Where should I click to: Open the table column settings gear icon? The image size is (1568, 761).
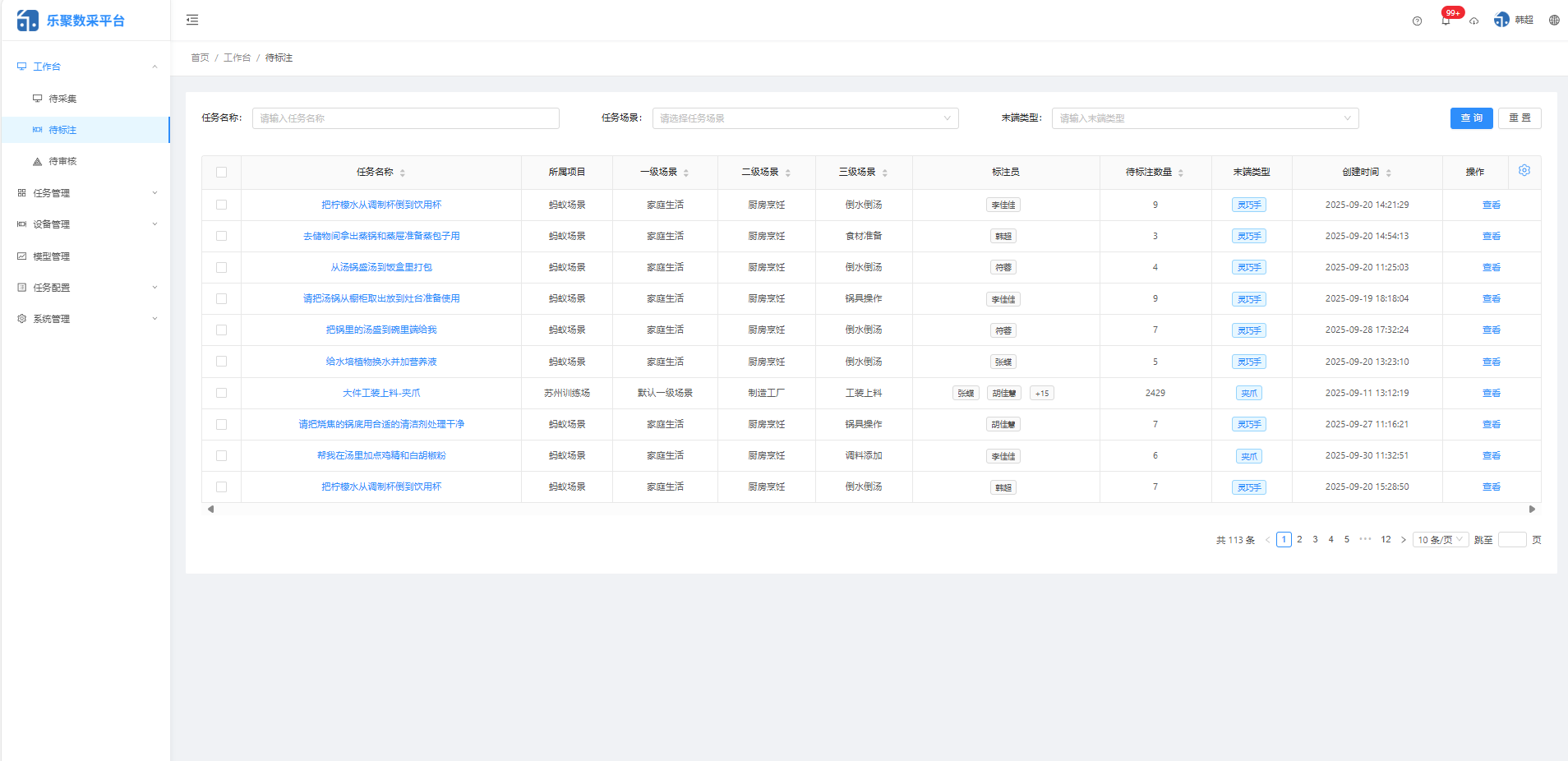pos(1524,170)
